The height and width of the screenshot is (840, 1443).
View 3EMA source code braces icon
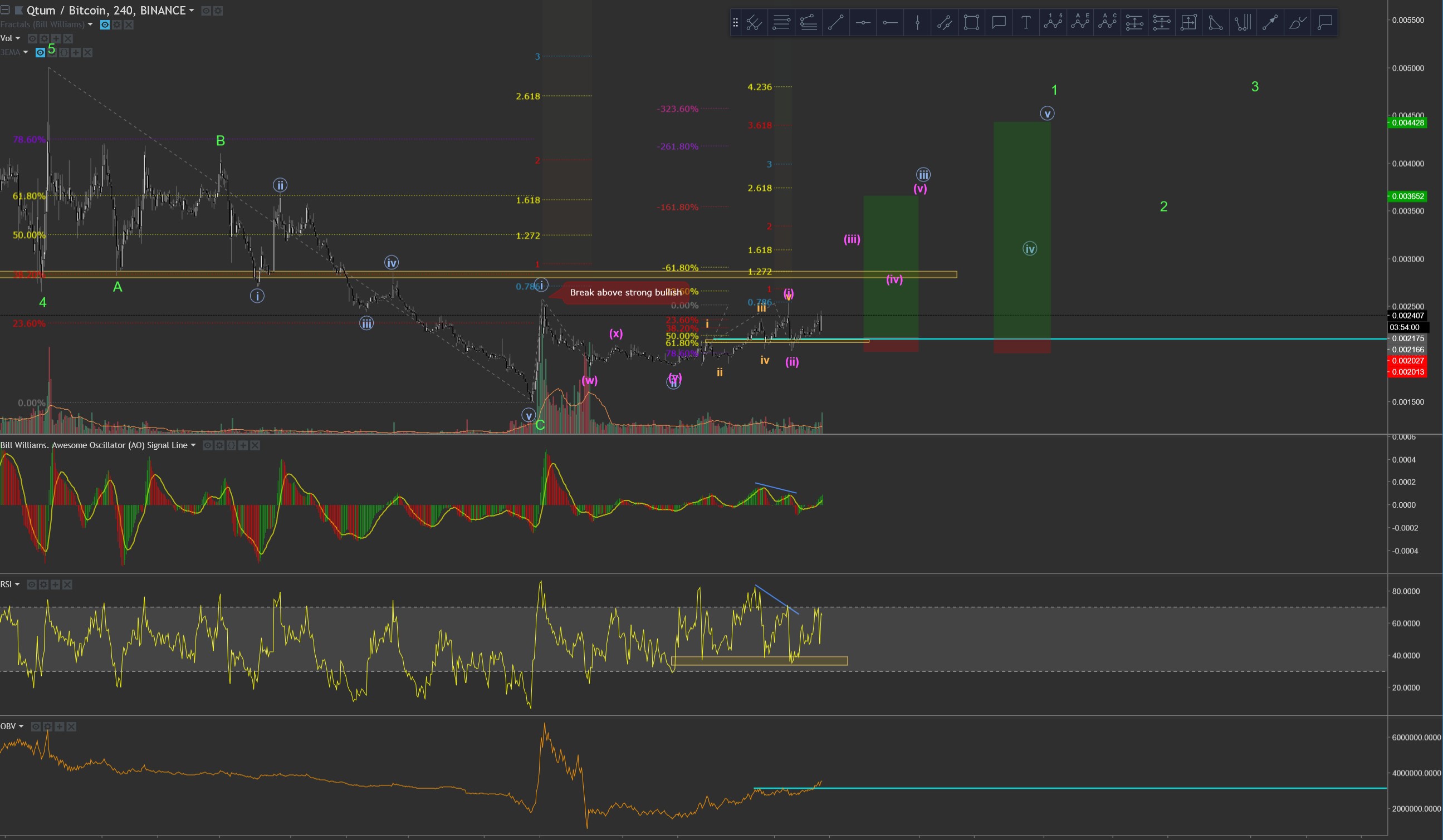(x=64, y=53)
